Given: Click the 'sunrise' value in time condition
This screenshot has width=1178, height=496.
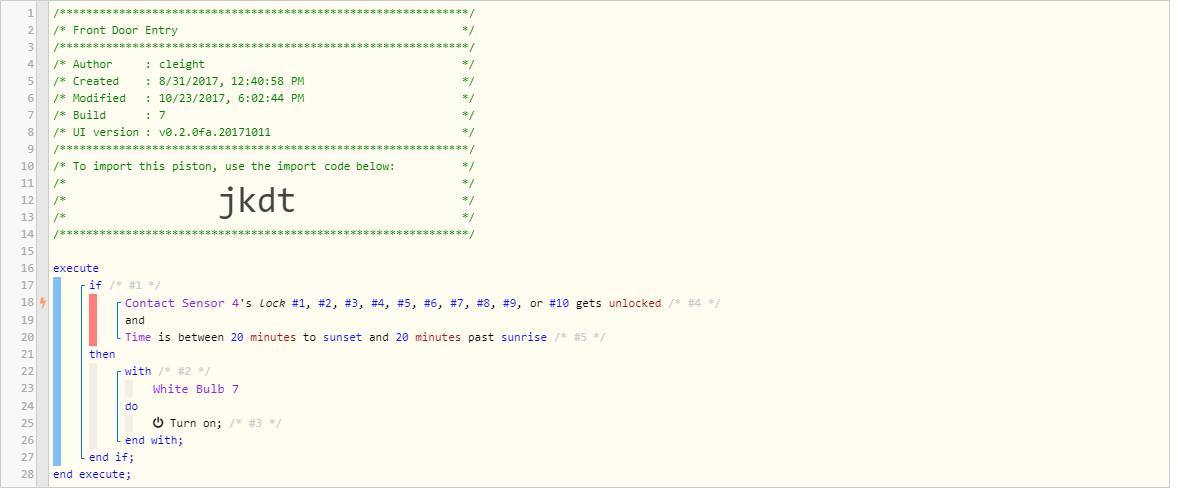Looking at the screenshot, I should click(524, 337).
